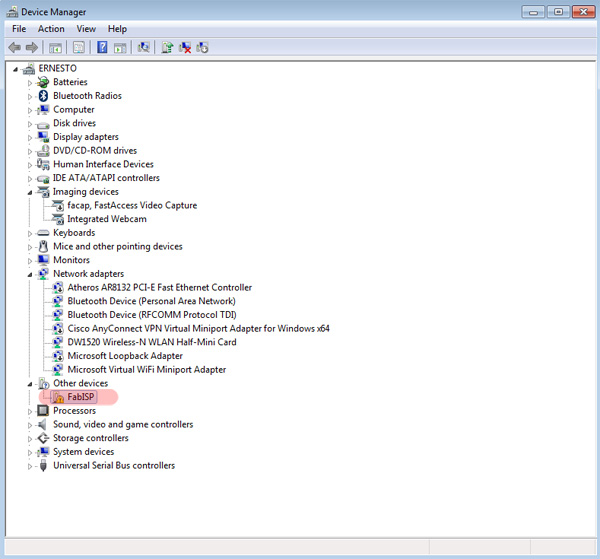This screenshot has width=600, height=559.
Task: Expand the System devices category
Action: [x=30, y=453]
